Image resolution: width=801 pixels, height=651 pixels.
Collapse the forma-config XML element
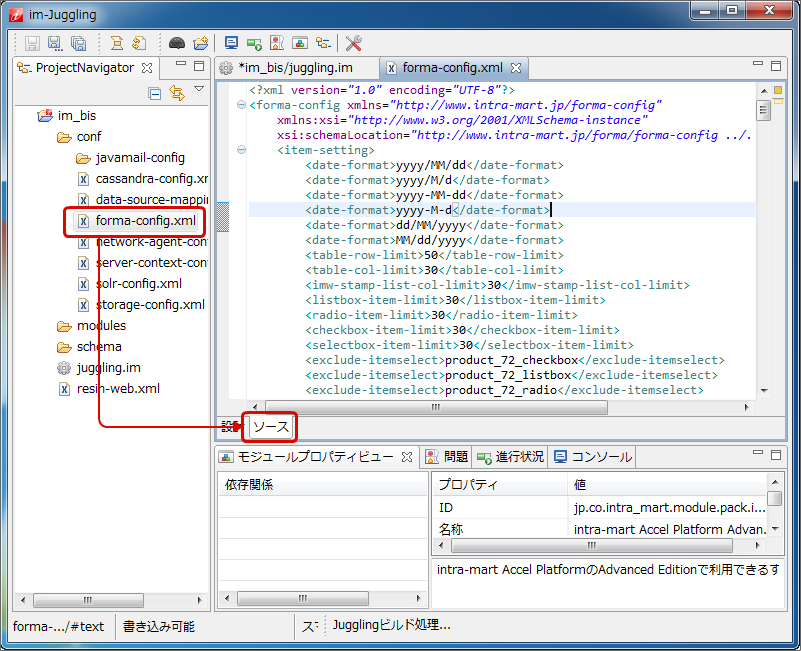point(241,105)
